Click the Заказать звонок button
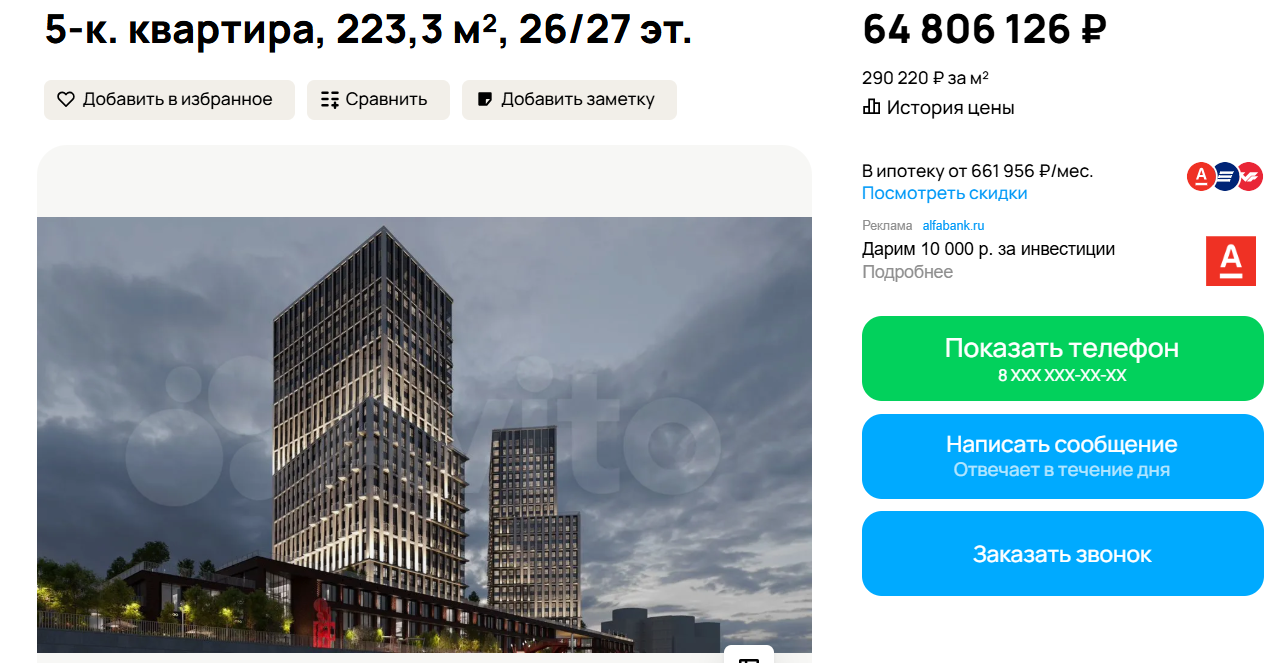Image resolution: width=1286 pixels, height=663 pixels. click(1063, 554)
